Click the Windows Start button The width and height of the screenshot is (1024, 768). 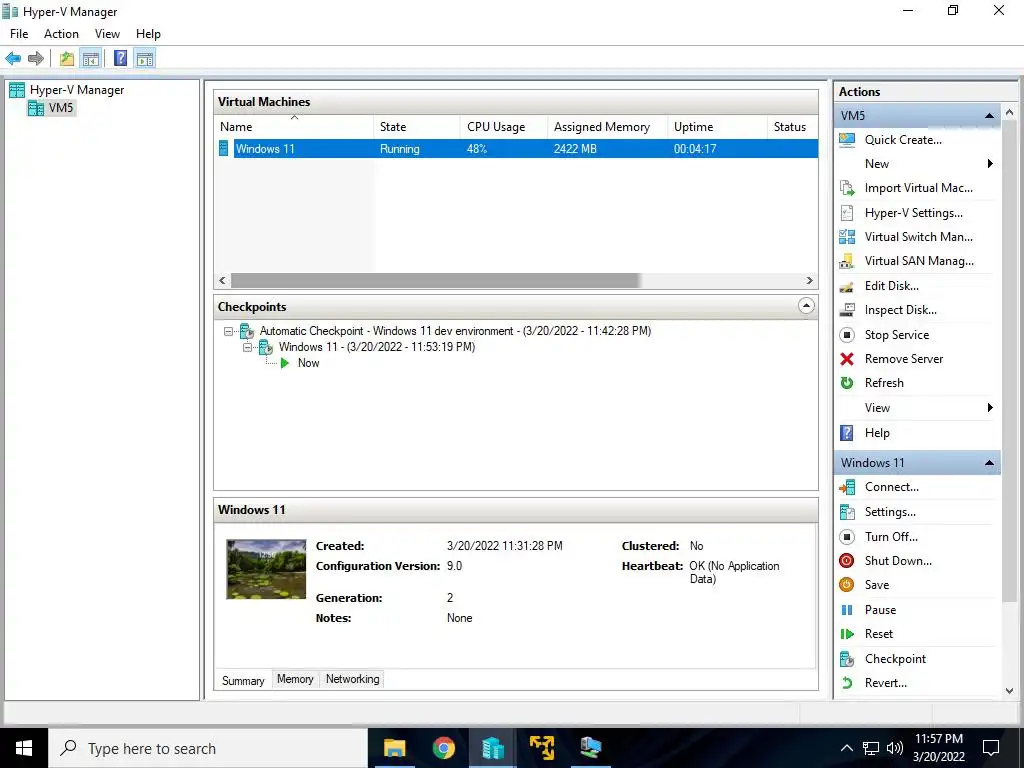[24, 748]
